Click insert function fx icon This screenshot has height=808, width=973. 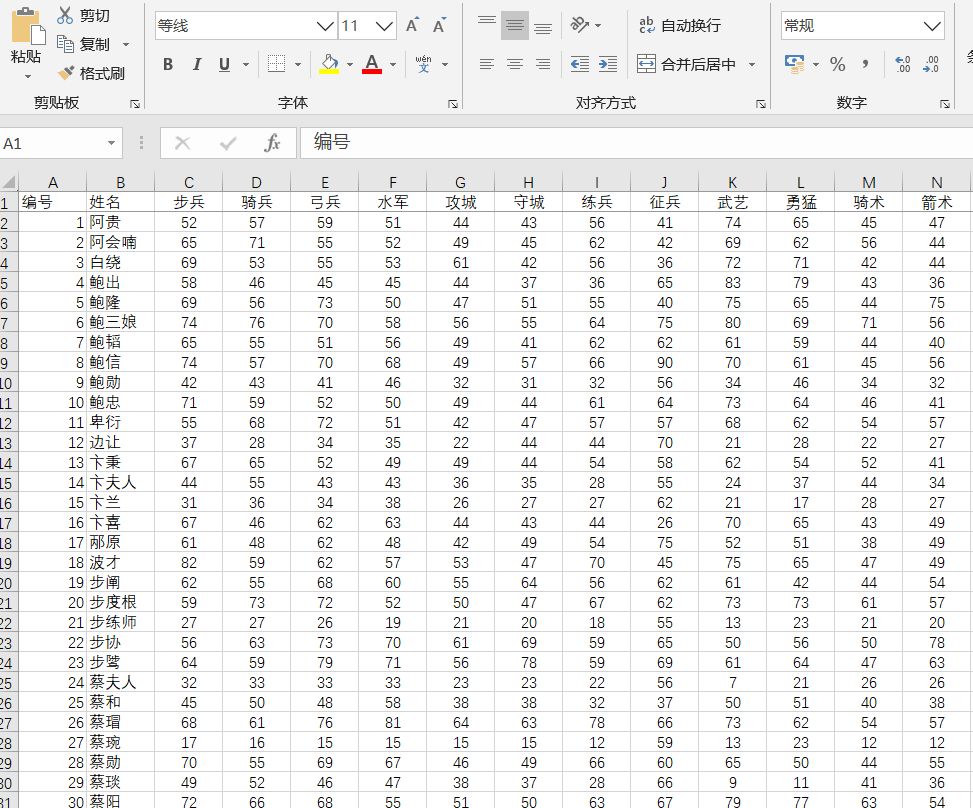(x=272, y=143)
